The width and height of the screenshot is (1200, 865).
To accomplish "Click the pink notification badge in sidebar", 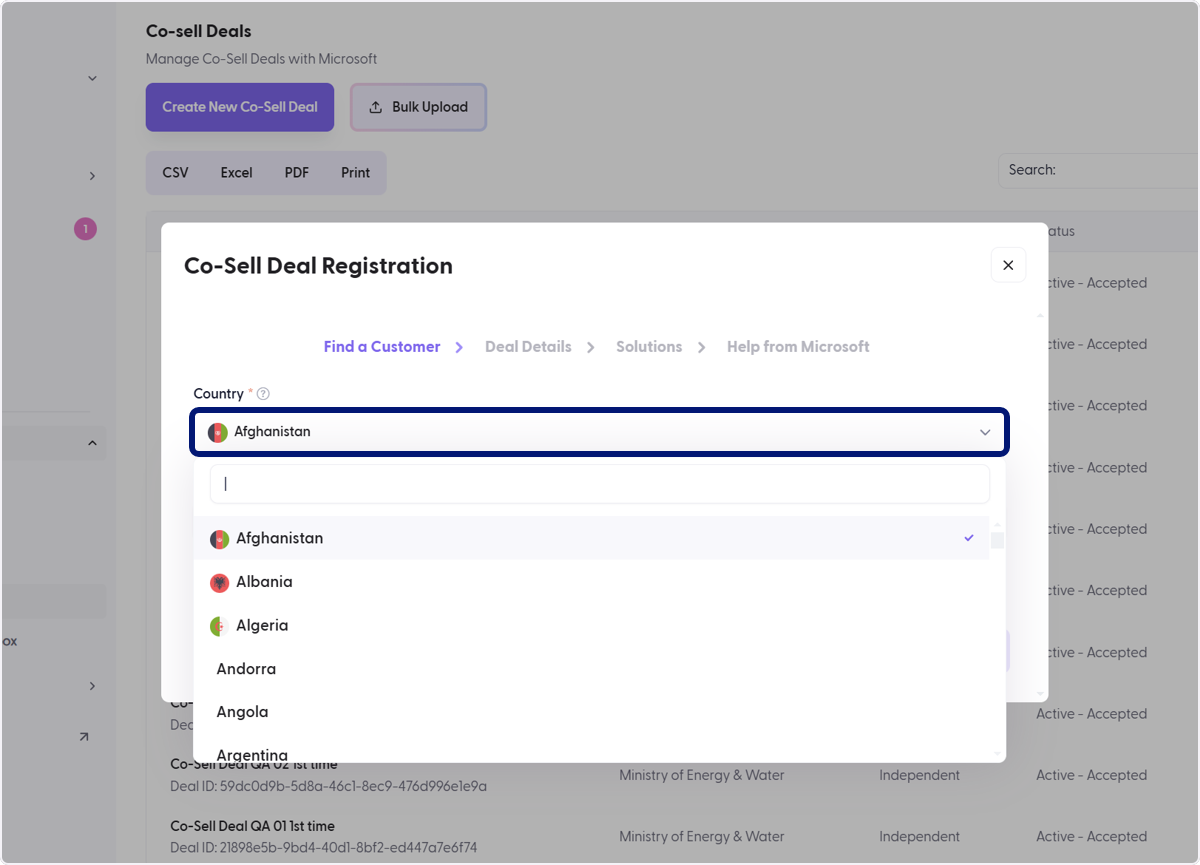I will click(85, 229).
